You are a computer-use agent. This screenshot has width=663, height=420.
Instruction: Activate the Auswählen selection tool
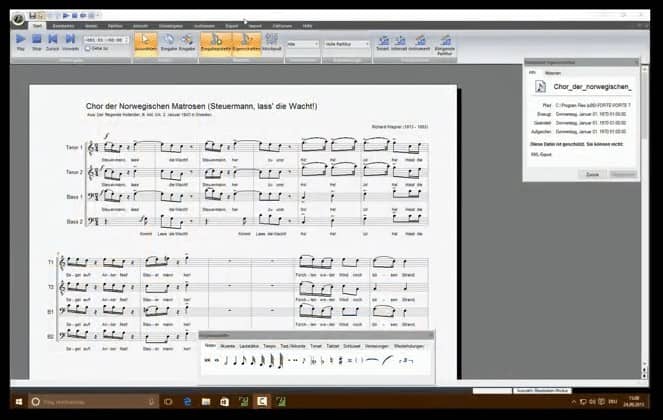pyautogui.click(x=145, y=43)
